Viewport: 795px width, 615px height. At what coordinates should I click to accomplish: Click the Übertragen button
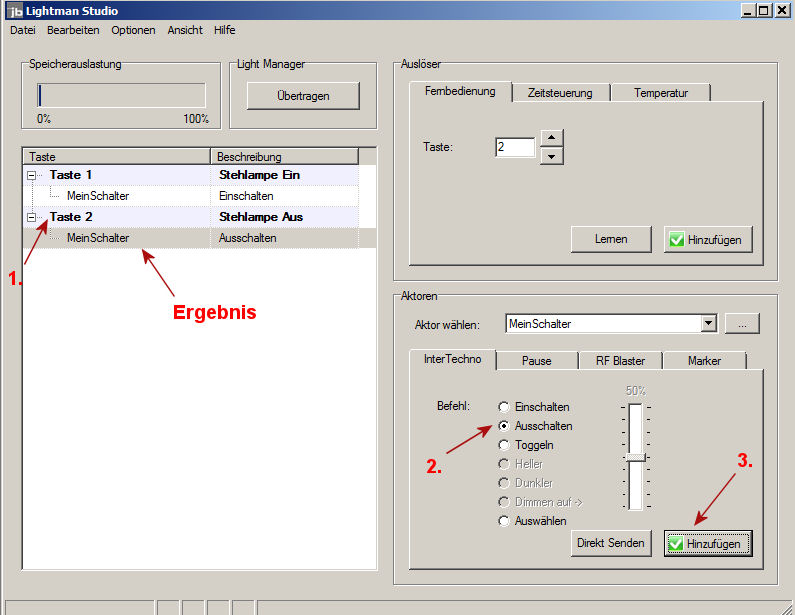pos(303,96)
